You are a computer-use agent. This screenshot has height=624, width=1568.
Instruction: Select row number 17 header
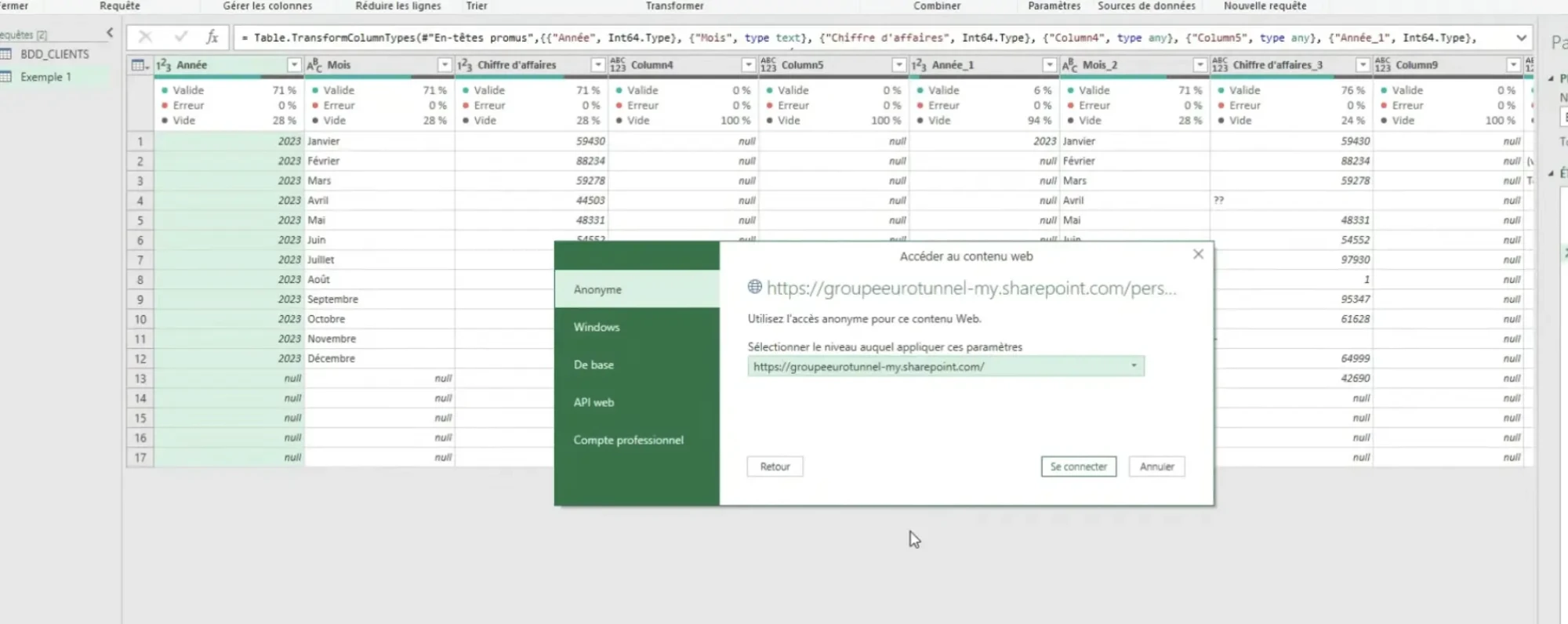coord(140,457)
